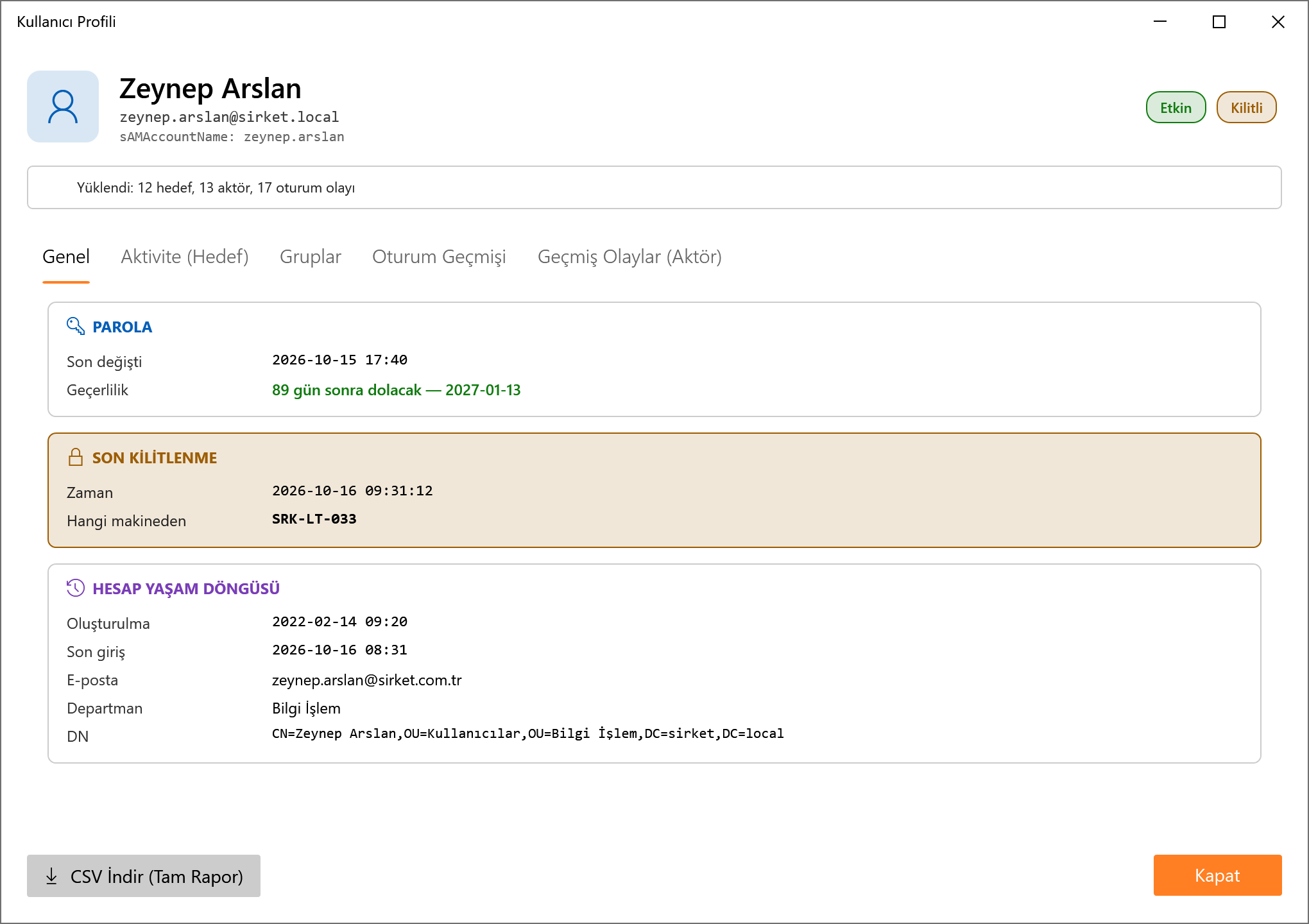Click the PAROLA section title
Image resolution: width=1309 pixels, height=924 pixels.
pos(122,327)
